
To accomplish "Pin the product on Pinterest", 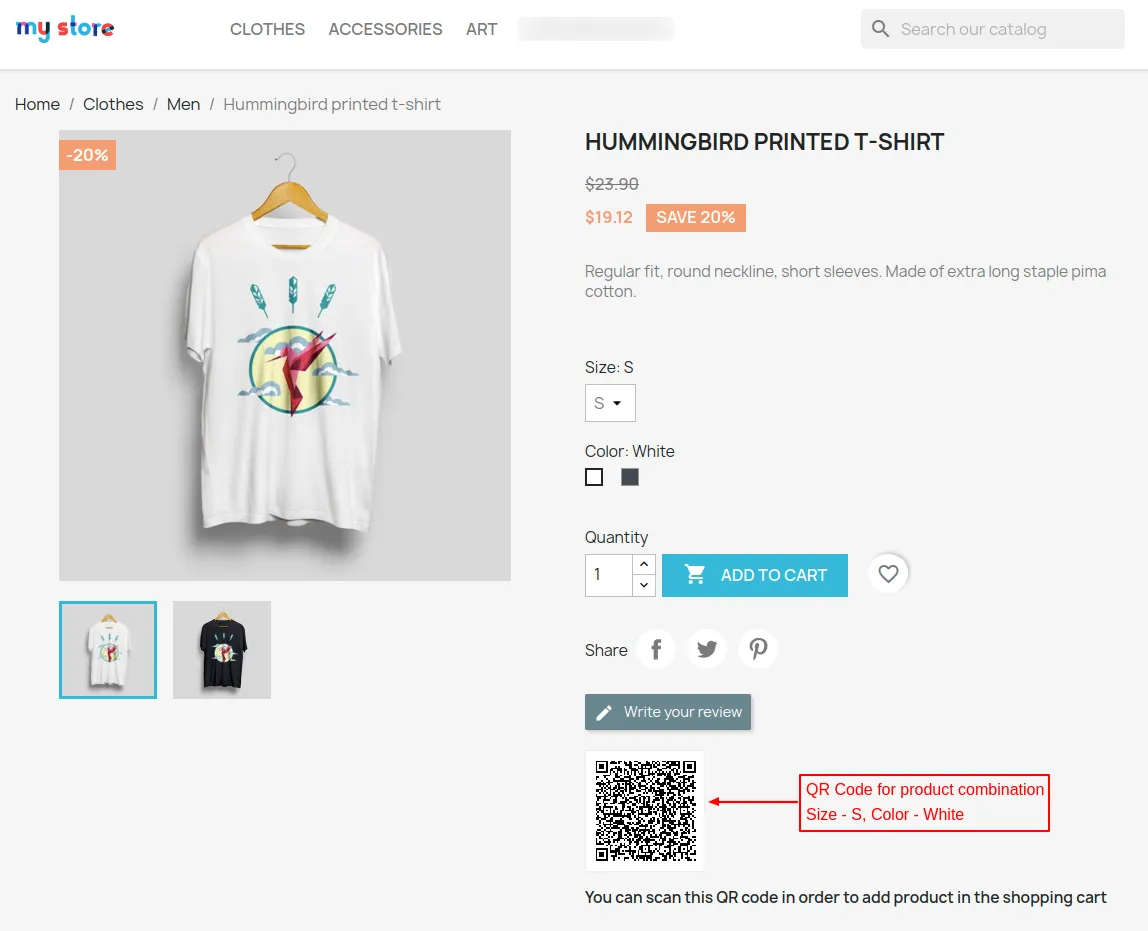I will [758, 649].
